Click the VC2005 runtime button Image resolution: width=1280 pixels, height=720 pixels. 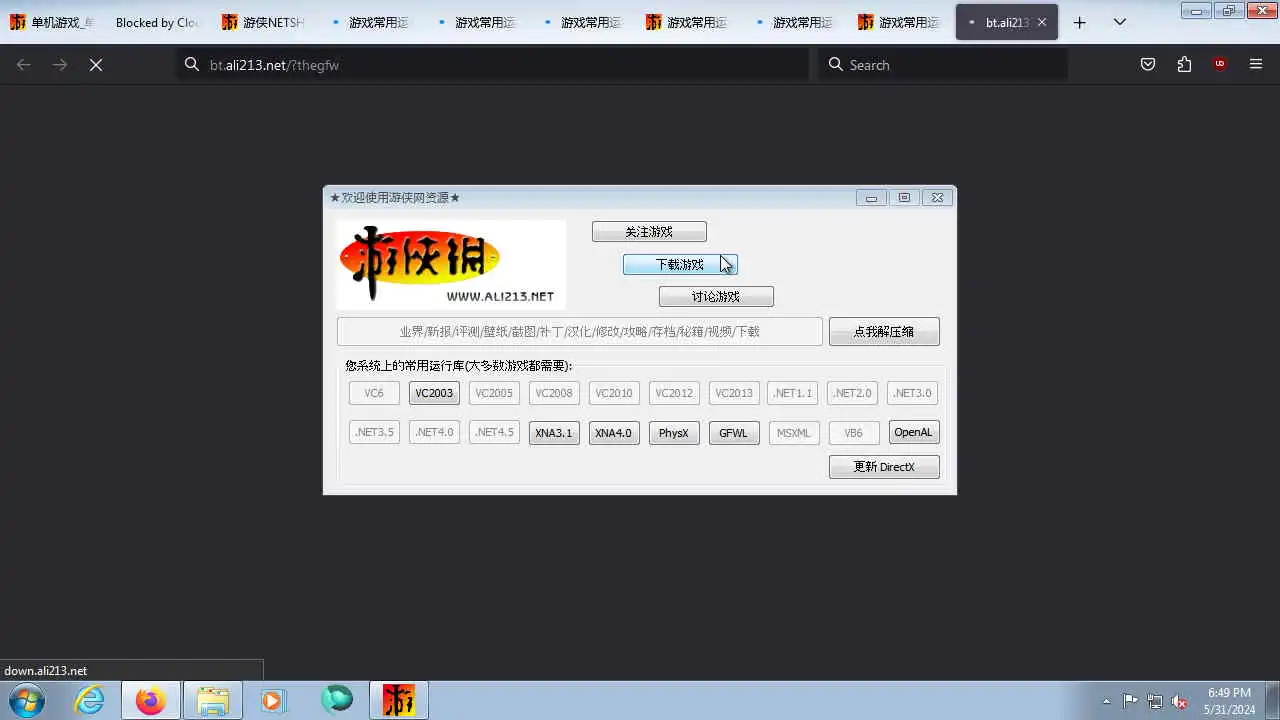coord(494,393)
